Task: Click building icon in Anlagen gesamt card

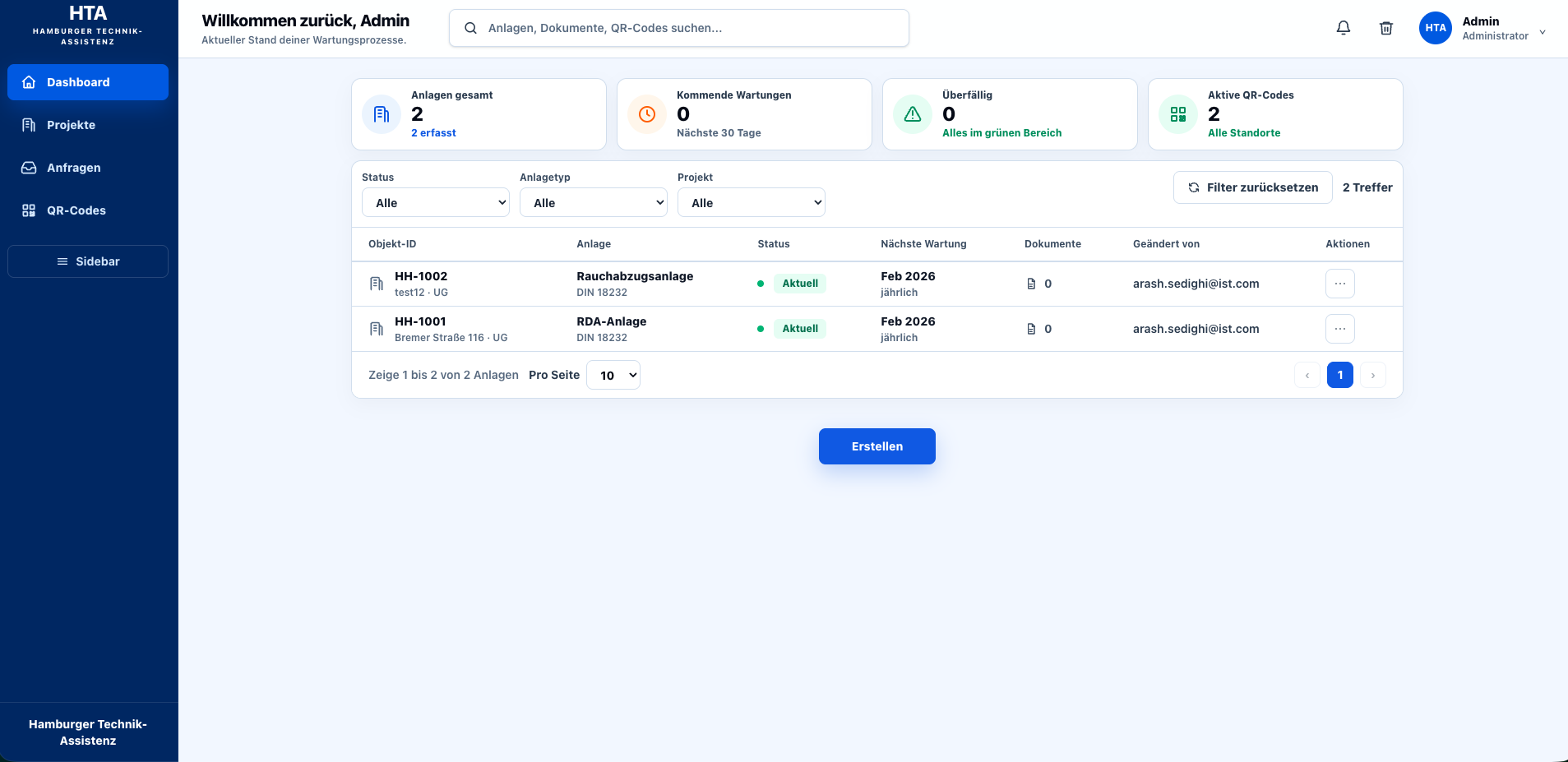Action: [x=382, y=114]
